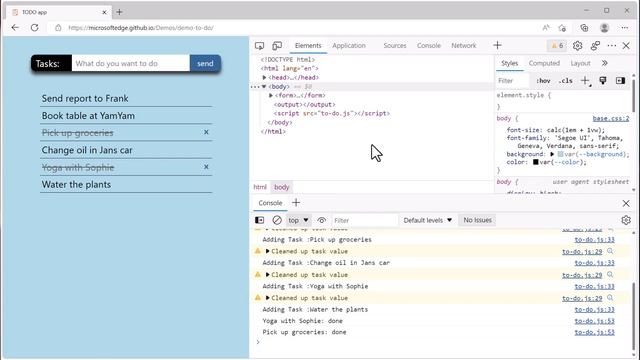Image resolution: width=640 pixels, height=360 pixels.
Task: Toggle rendering emulations paintbrush icon
Action: (x=603, y=80)
